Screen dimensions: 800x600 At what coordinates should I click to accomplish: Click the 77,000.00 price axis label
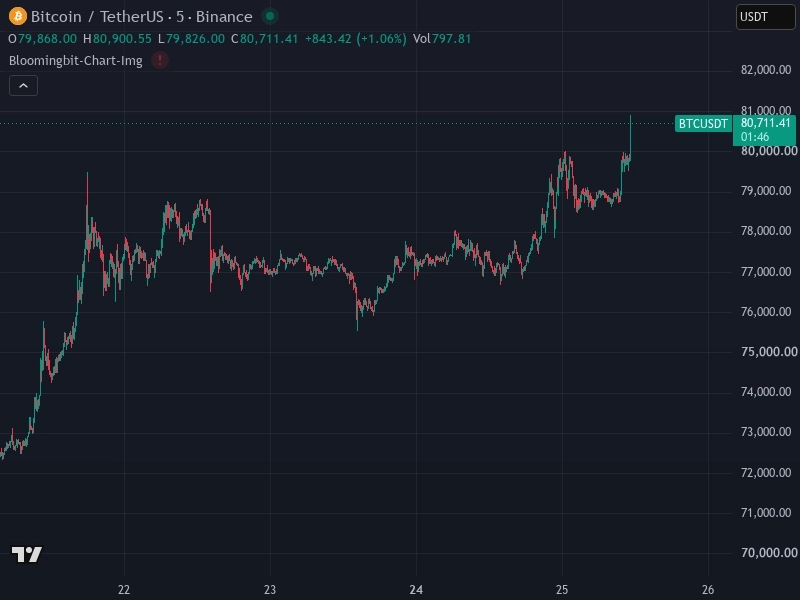(766, 271)
